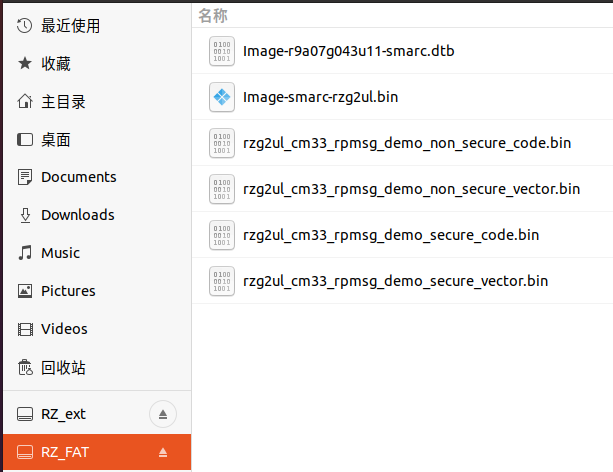The image size is (613, 472).
Task: Select the 收藏 starred star icon
Action: 25,63
